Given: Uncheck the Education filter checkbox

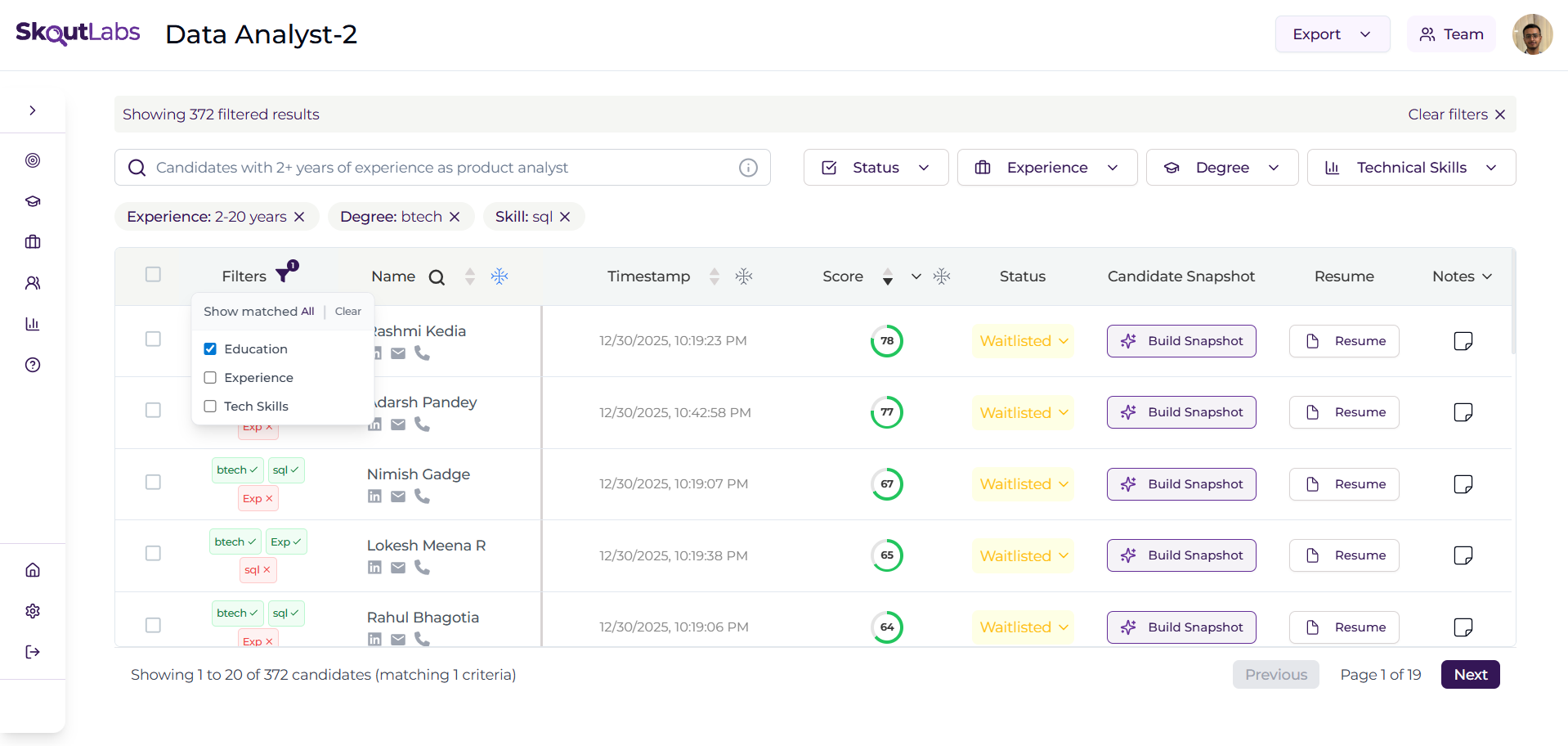Looking at the screenshot, I should [x=210, y=349].
